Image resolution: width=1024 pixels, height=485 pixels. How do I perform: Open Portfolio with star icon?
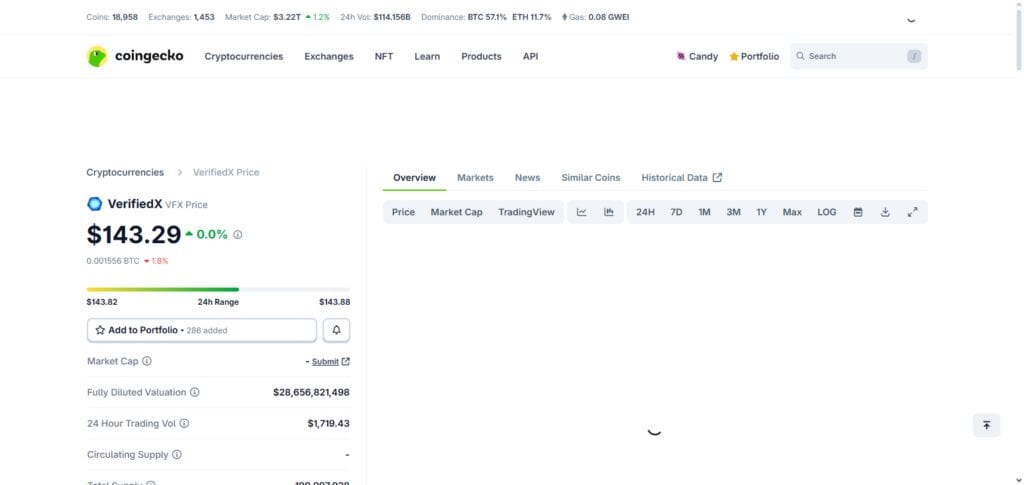tap(754, 56)
